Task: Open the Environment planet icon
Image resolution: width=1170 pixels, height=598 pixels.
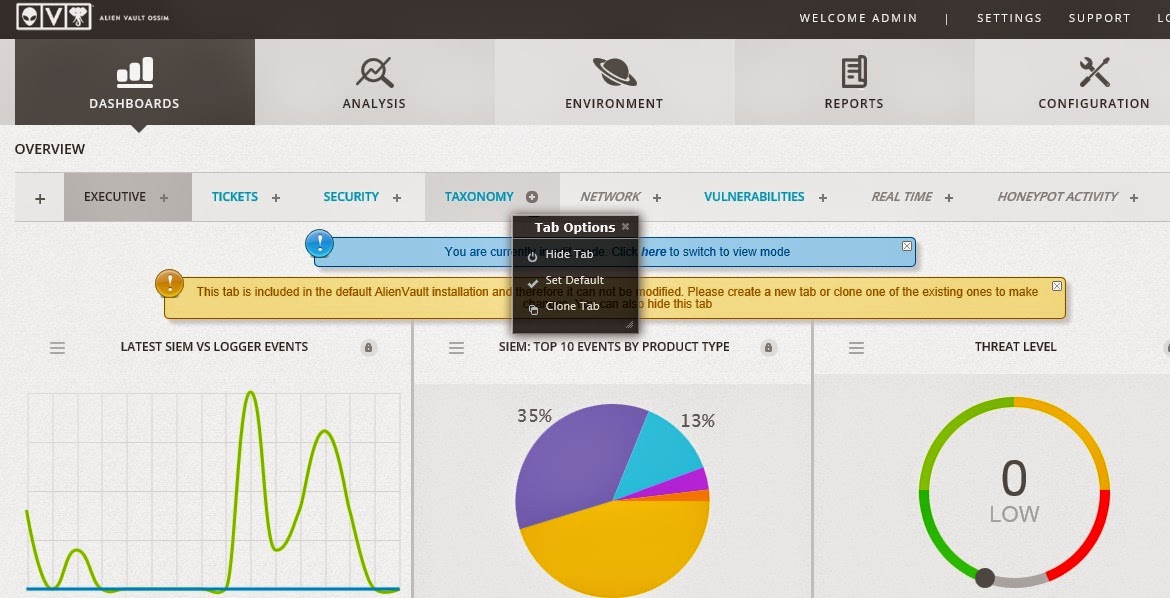Action: tap(614, 72)
